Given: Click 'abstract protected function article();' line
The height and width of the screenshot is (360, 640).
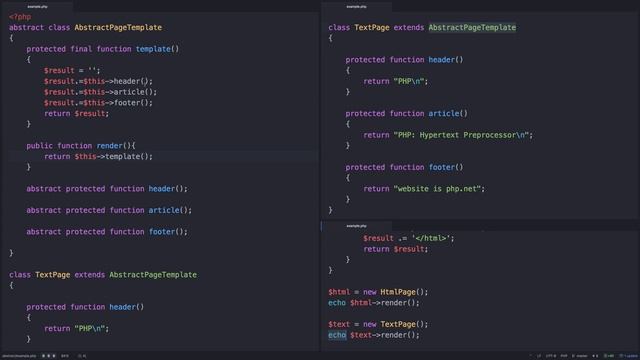Looking at the screenshot, I should tap(109, 210).
